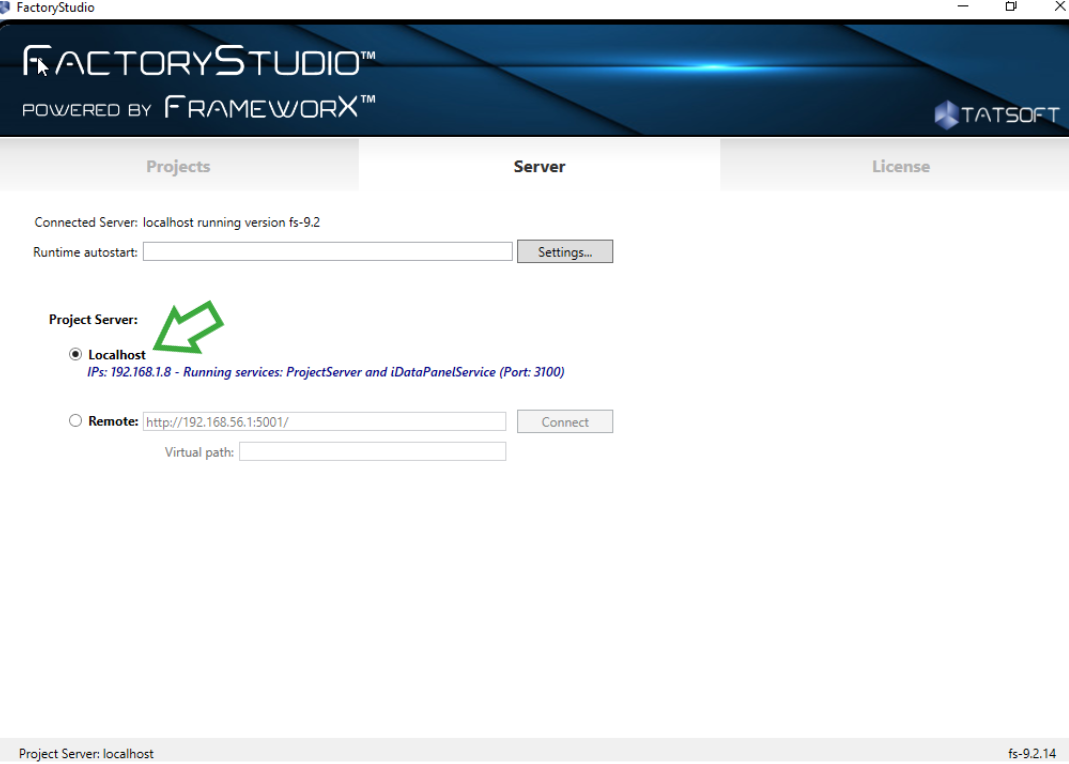The width and height of the screenshot is (1069, 764).
Task: Select the Localhost radio button
Action: pos(75,354)
